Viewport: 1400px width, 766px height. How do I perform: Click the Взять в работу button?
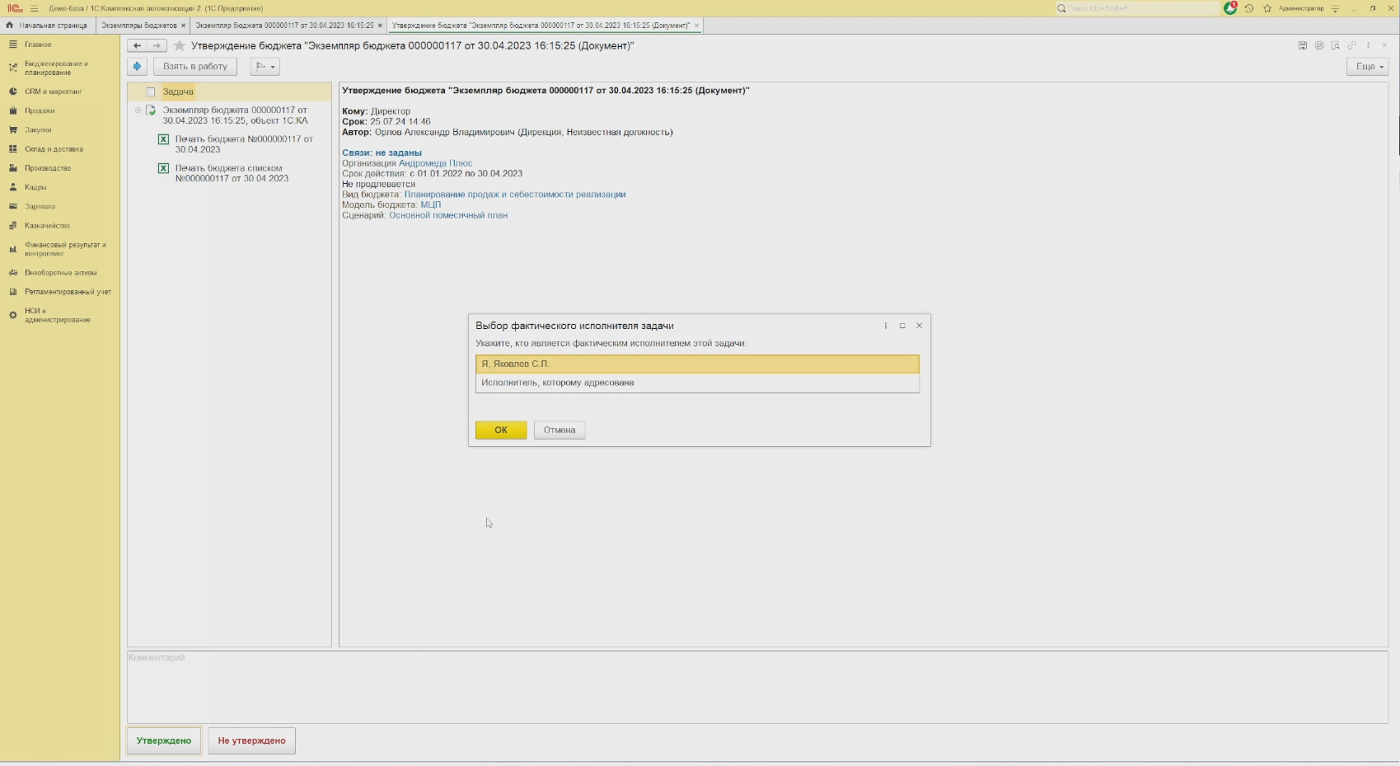[x=195, y=66]
